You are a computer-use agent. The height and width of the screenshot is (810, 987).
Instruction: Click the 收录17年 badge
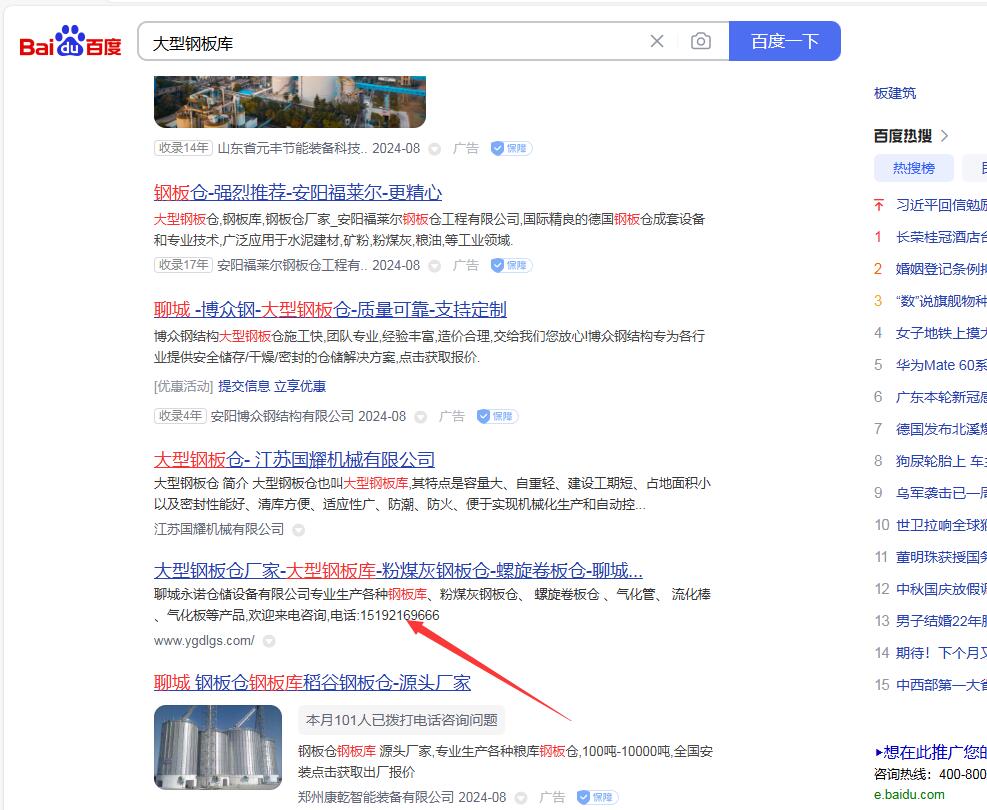183,265
